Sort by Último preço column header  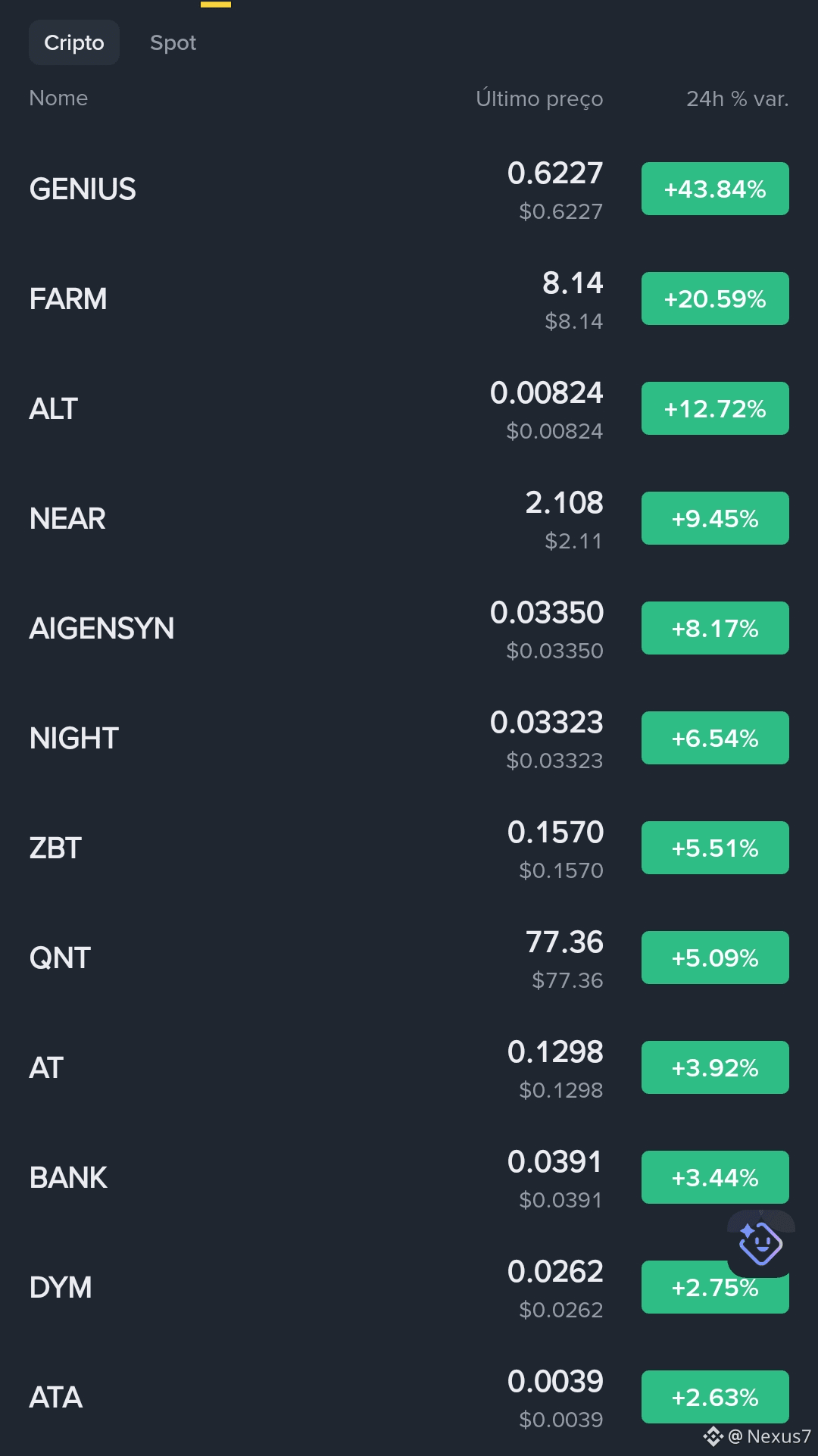[539, 98]
